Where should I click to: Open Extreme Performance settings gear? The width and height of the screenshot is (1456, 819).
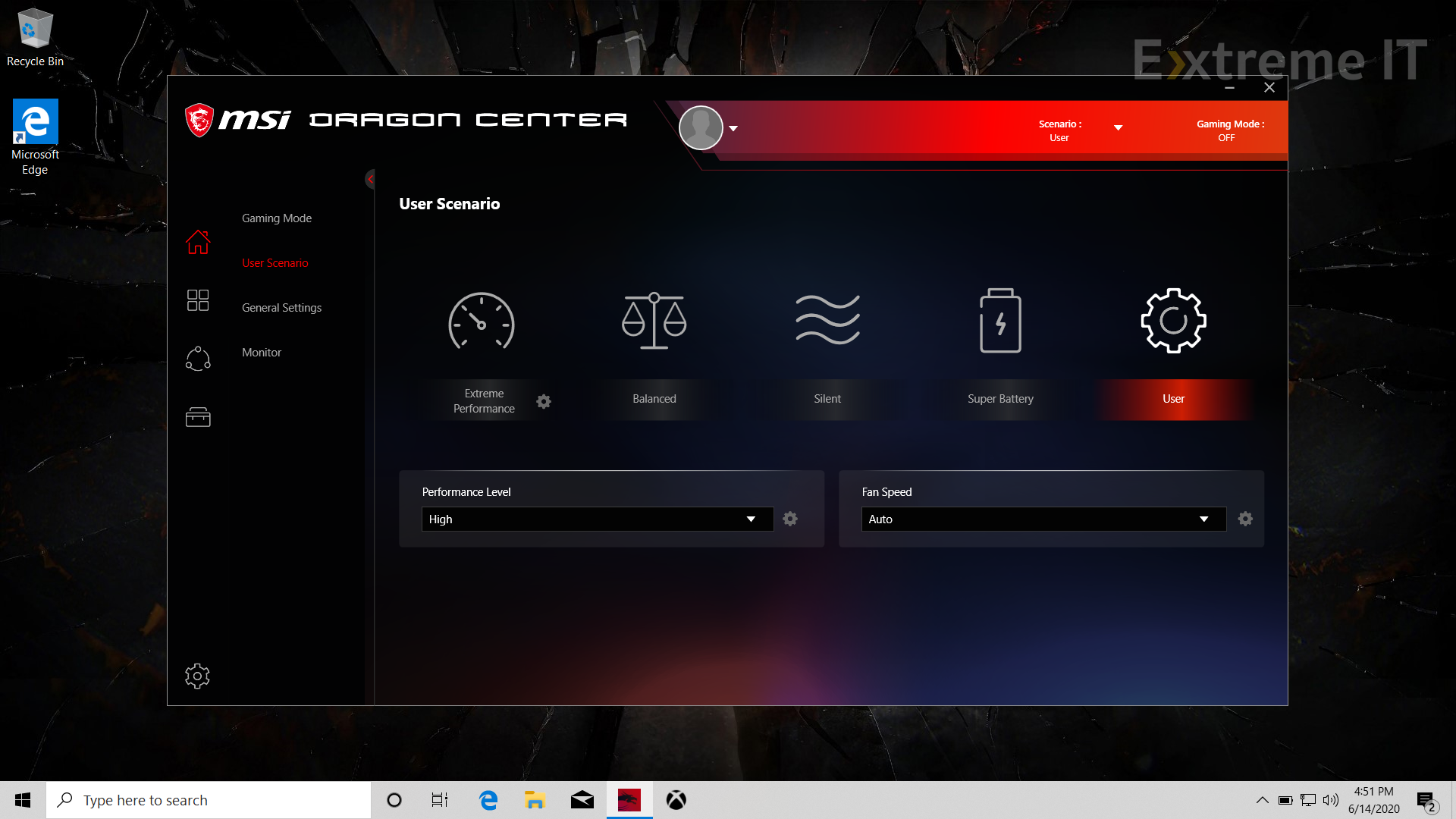[544, 401]
